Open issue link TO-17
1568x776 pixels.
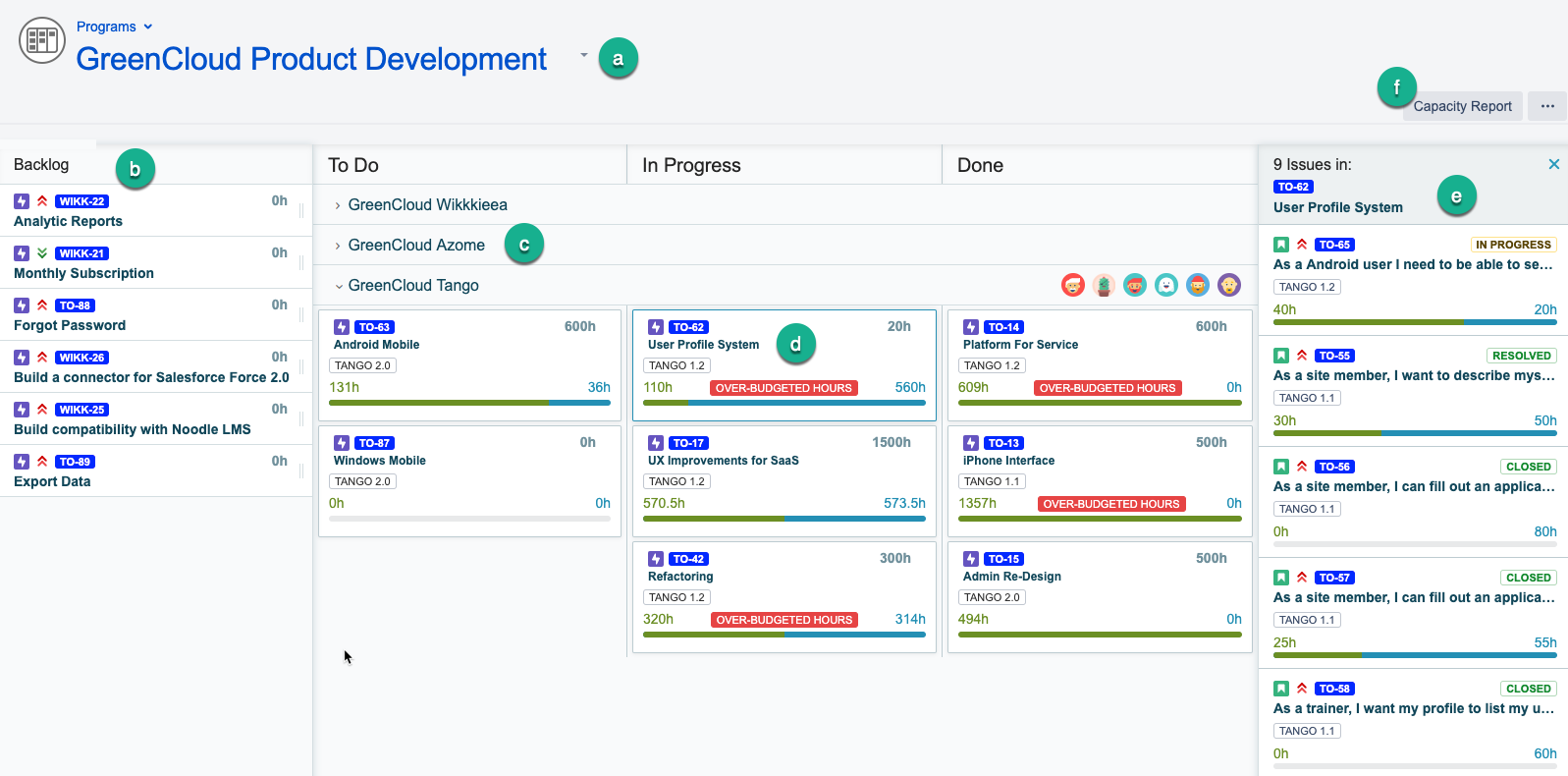[x=688, y=443]
